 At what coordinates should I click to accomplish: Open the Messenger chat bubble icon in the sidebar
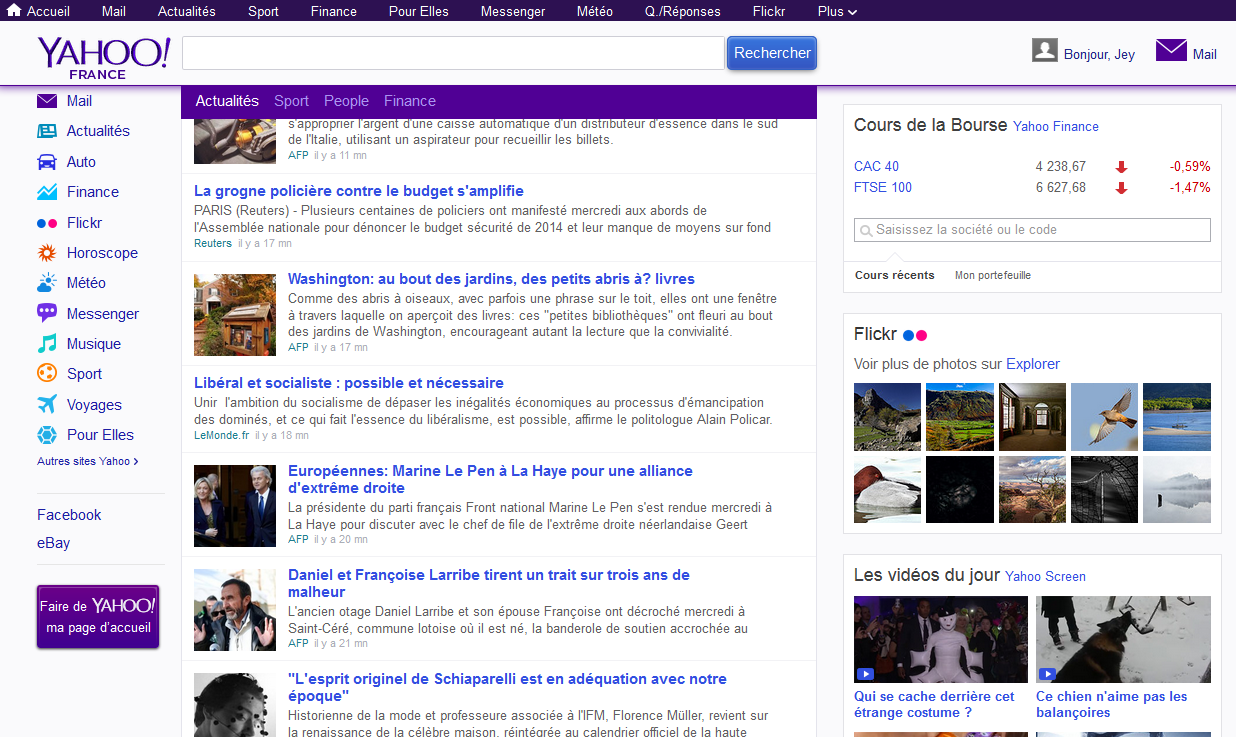(47, 313)
